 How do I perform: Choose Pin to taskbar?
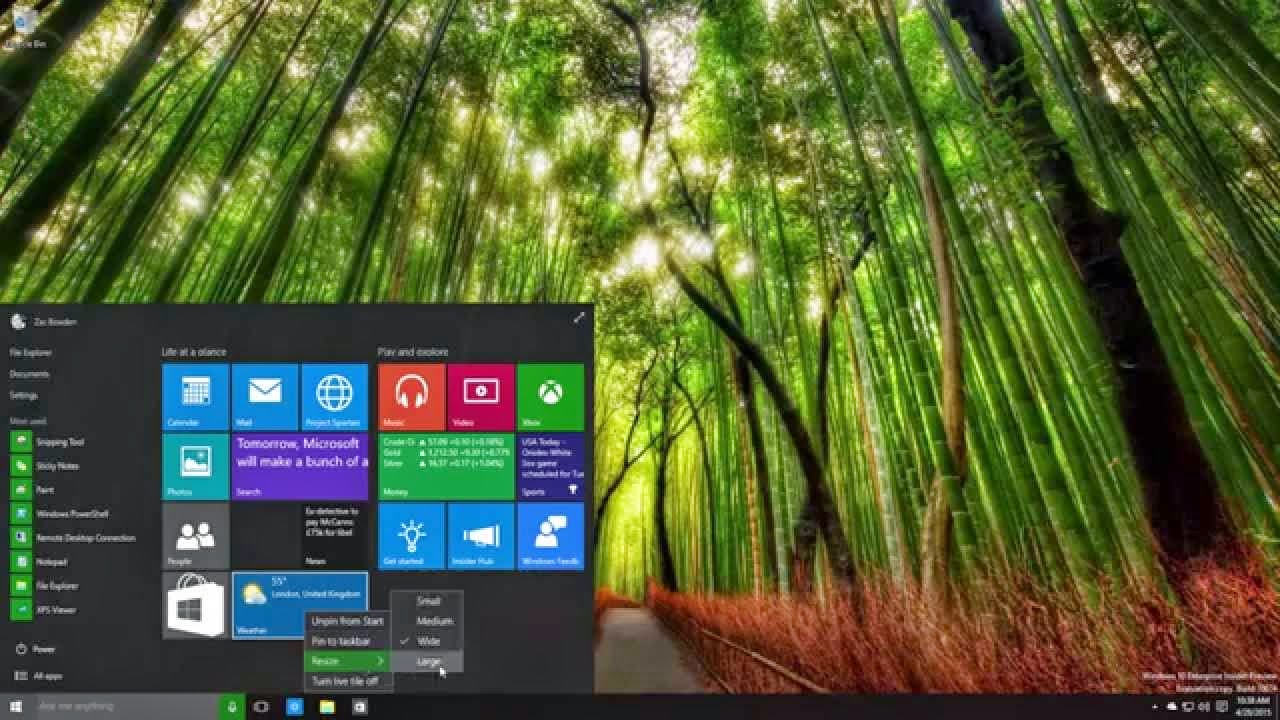click(x=339, y=640)
